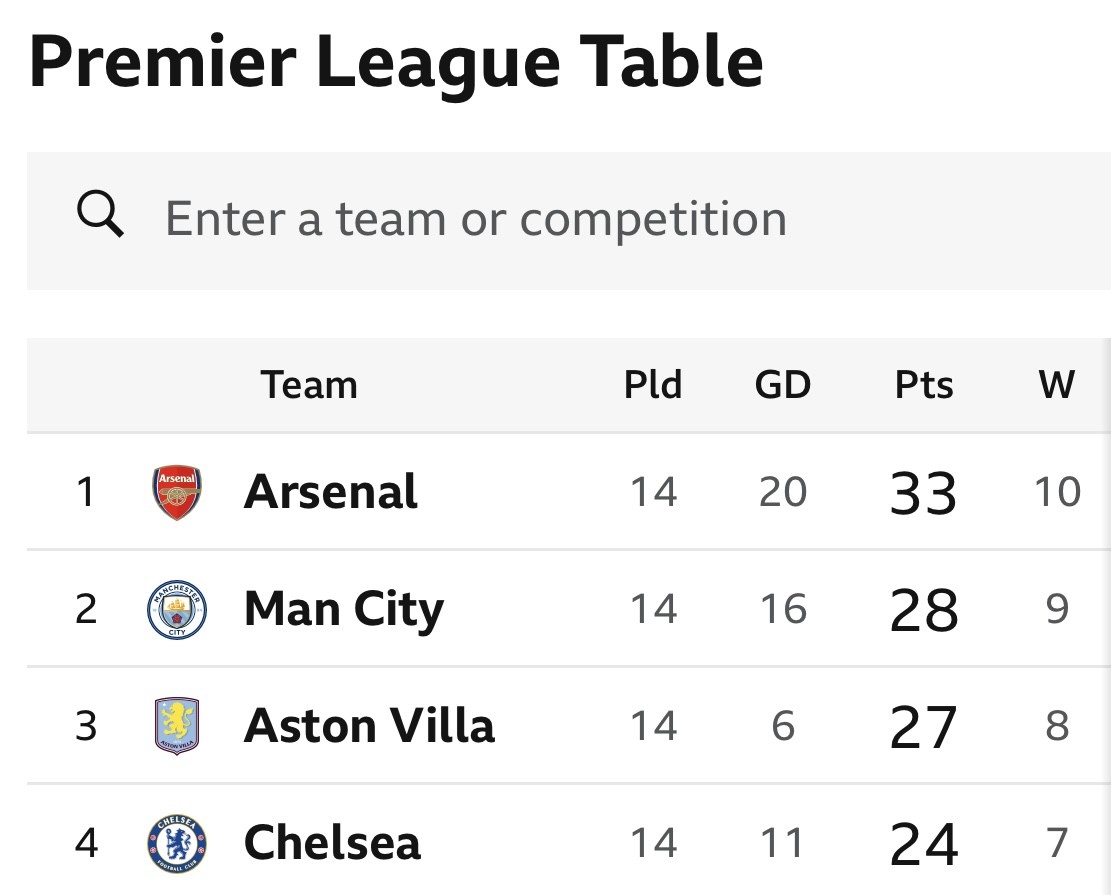Click Arsenal's 33 points value
Image resolution: width=1111 pixels, height=895 pixels.
point(924,493)
